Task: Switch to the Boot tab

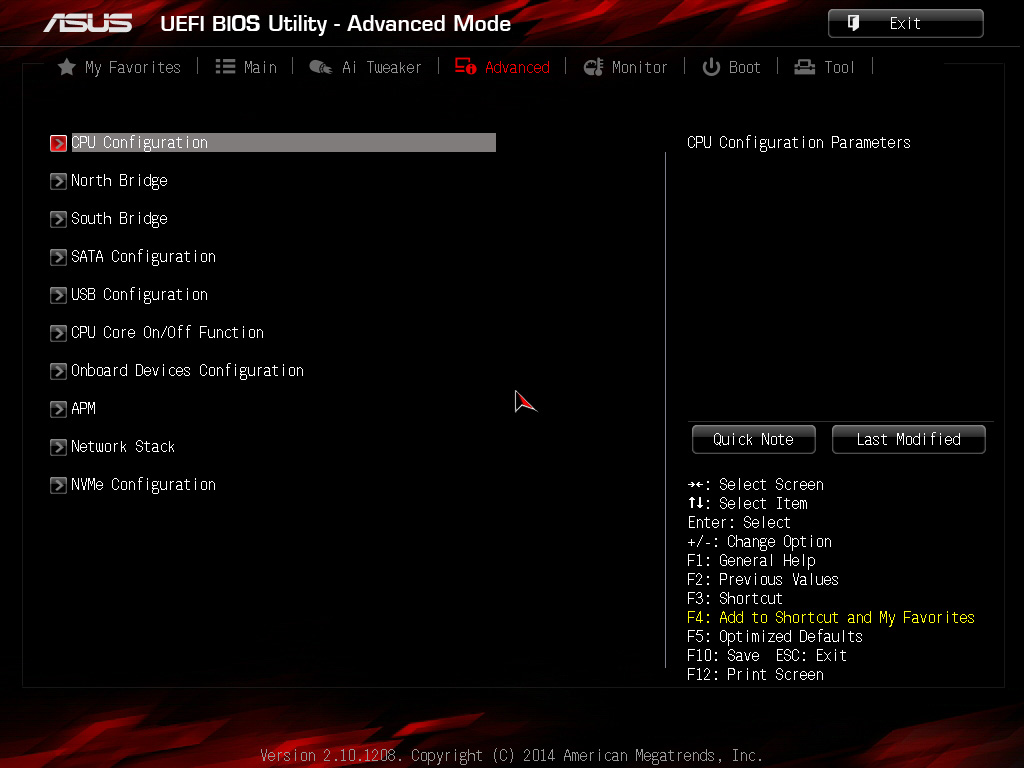Action: 744,67
